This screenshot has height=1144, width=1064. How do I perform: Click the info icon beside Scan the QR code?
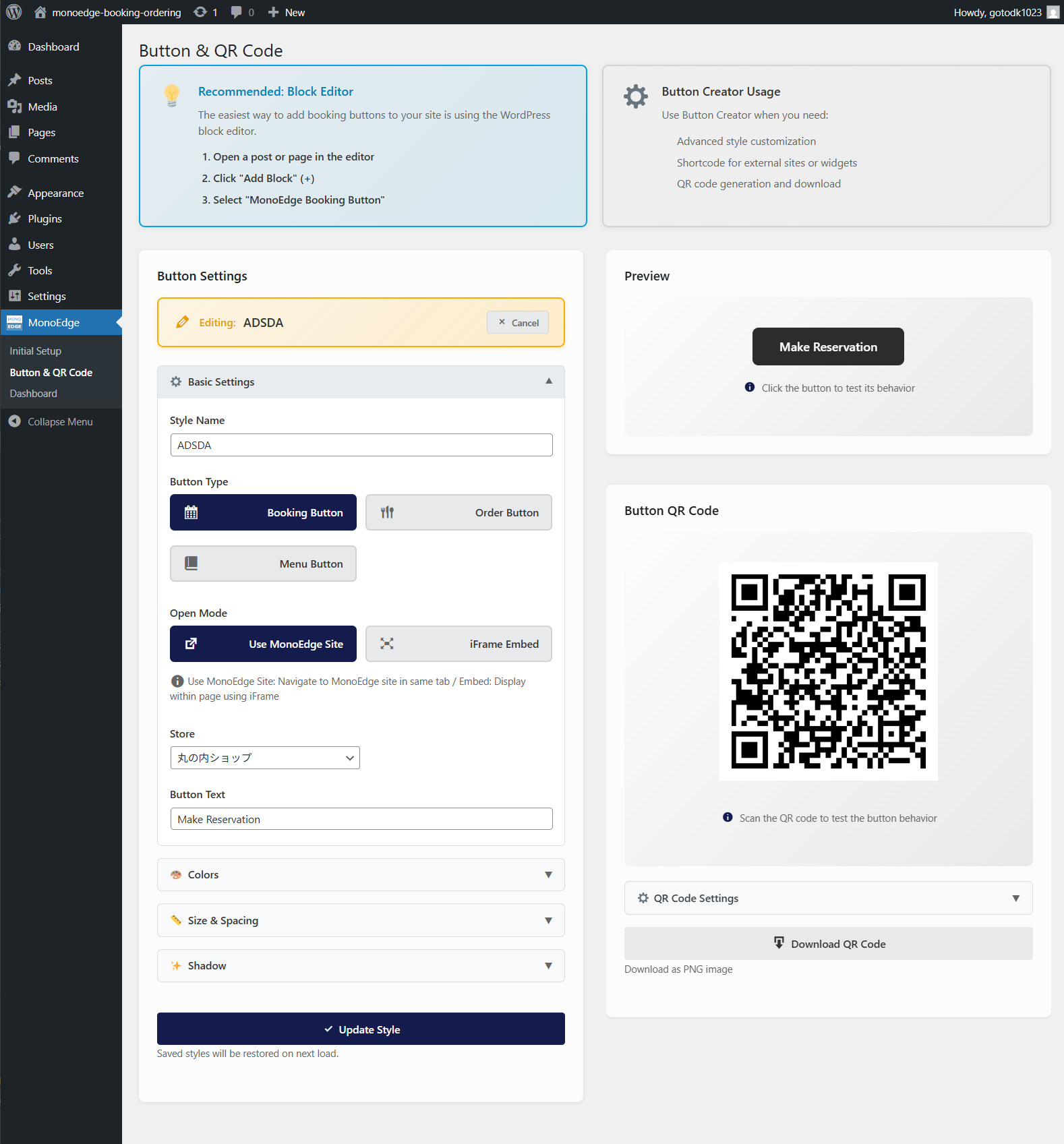[x=728, y=817]
